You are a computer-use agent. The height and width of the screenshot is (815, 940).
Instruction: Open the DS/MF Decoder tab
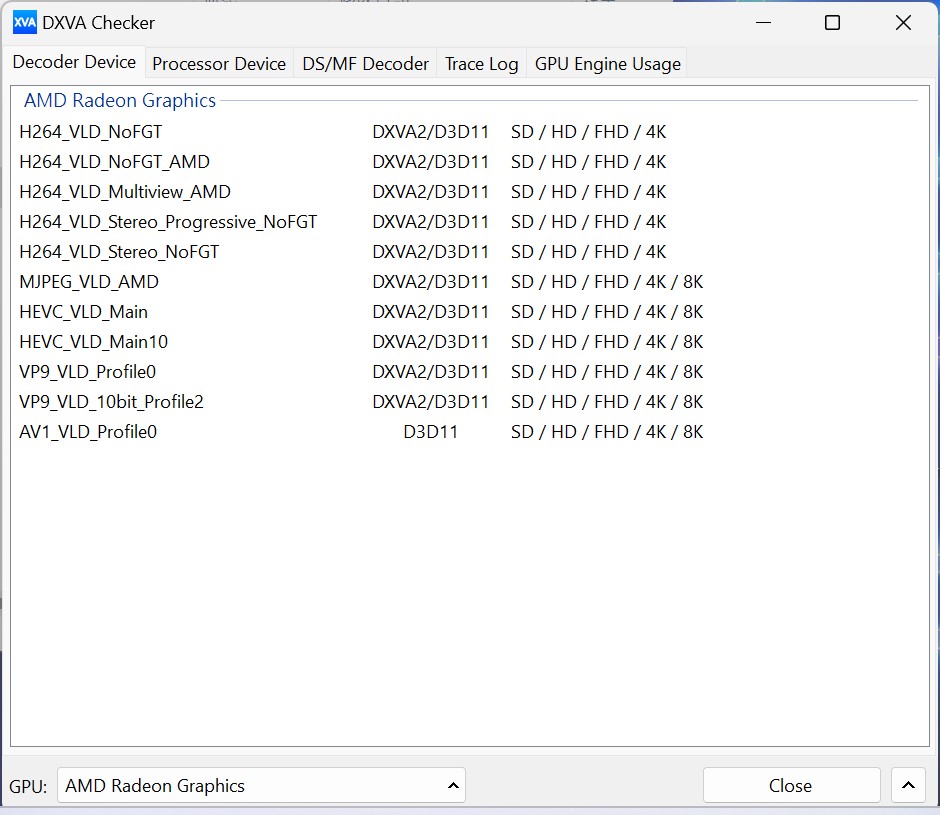click(x=365, y=64)
